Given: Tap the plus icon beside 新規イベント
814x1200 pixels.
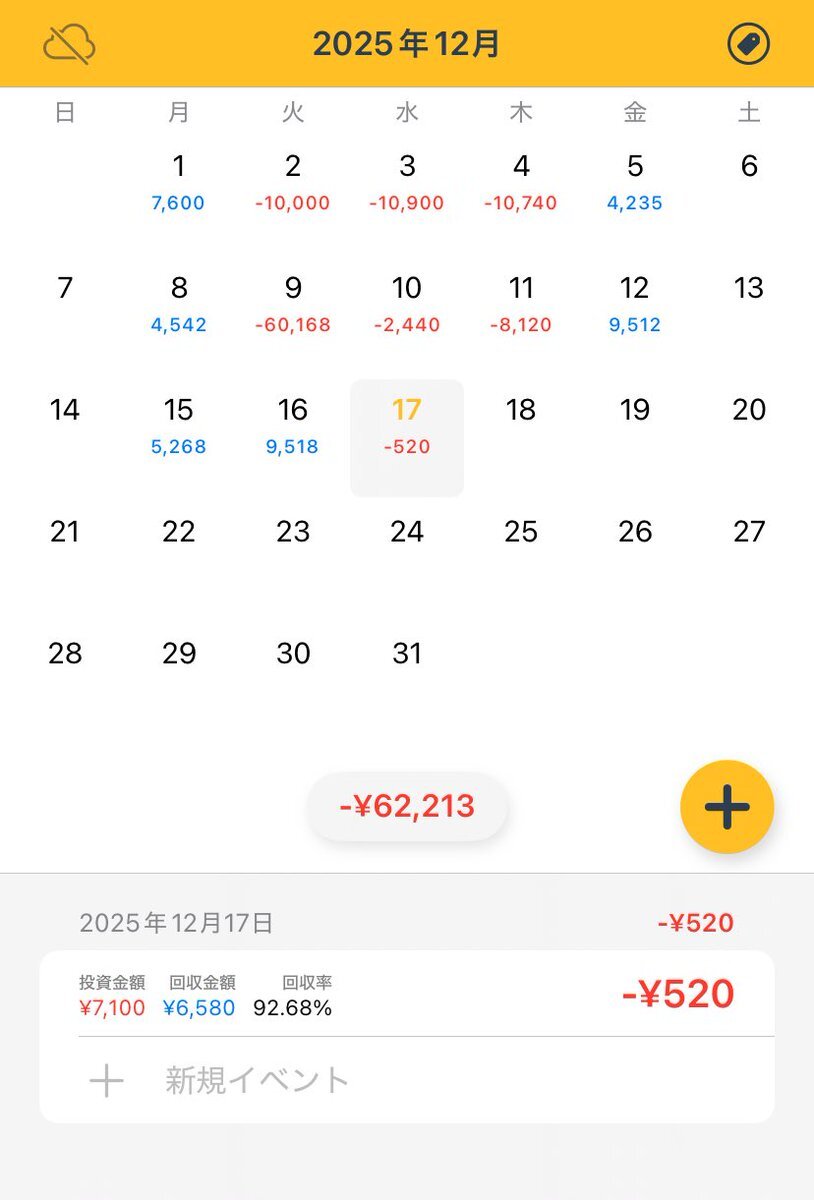Looking at the screenshot, I should coord(106,1080).
